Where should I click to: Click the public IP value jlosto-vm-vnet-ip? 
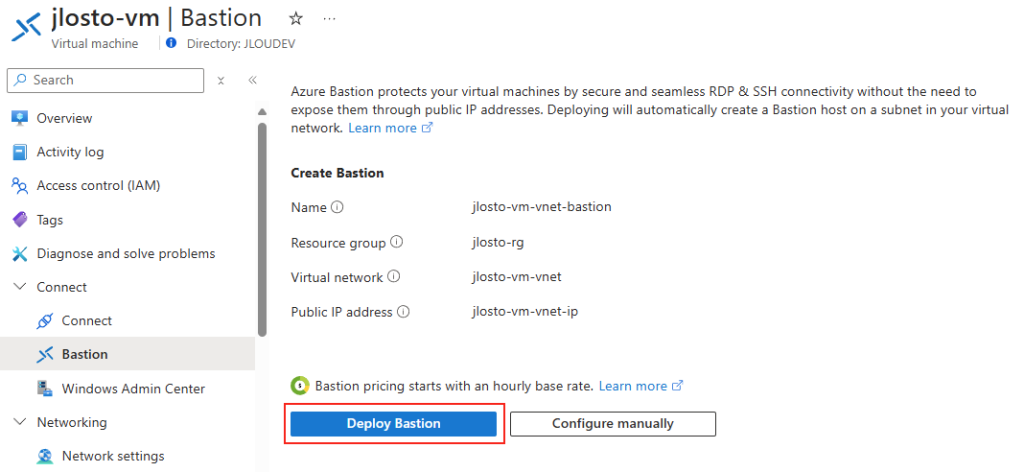point(525,311)
